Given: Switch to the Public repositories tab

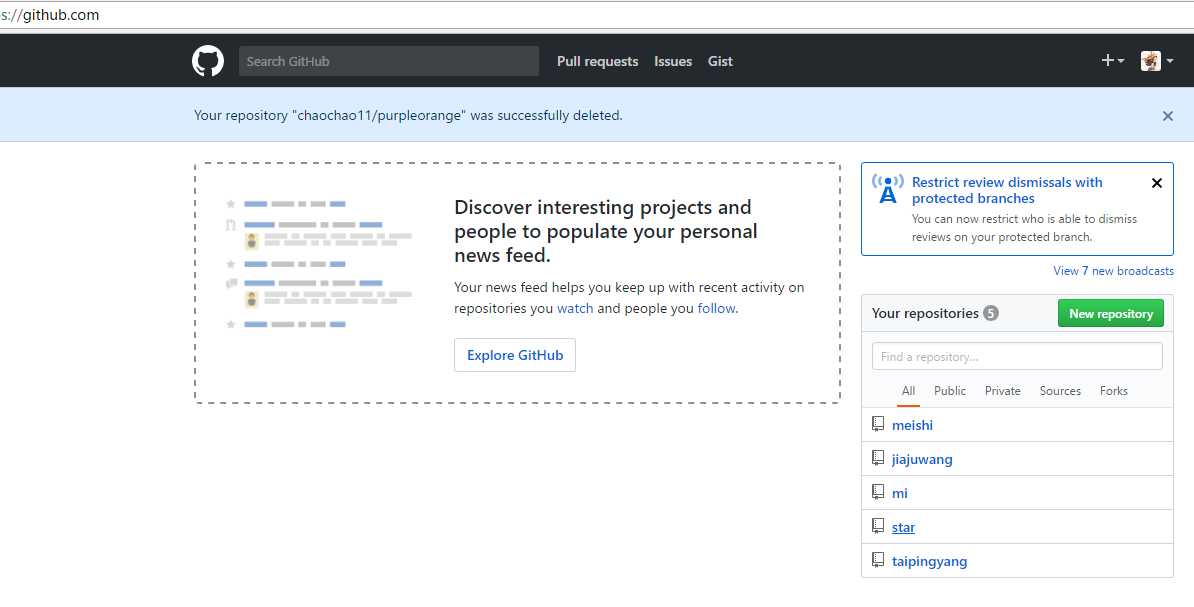Looking at the screenshot, I should pyautogui.click(x=950, y=391).
